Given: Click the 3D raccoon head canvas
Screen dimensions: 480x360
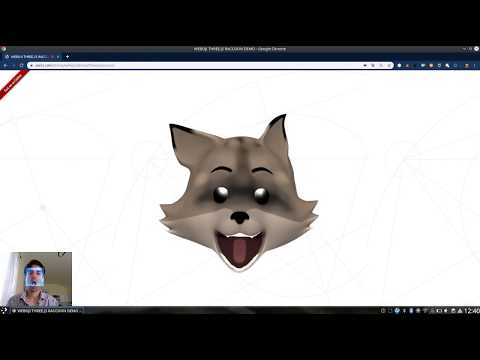Looking at the screenshot, I should (x=239, y=193).
